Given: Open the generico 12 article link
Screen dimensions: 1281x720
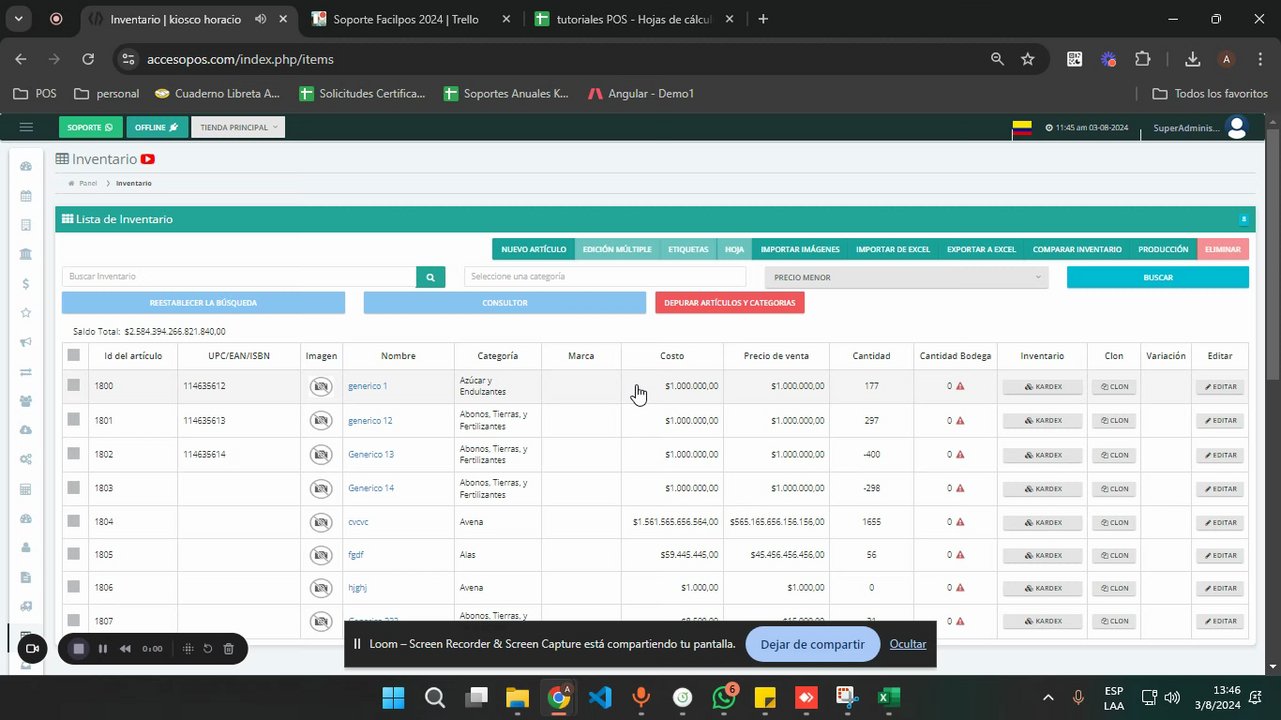Looking at the screenshot, I should click(x=370, y=421).
